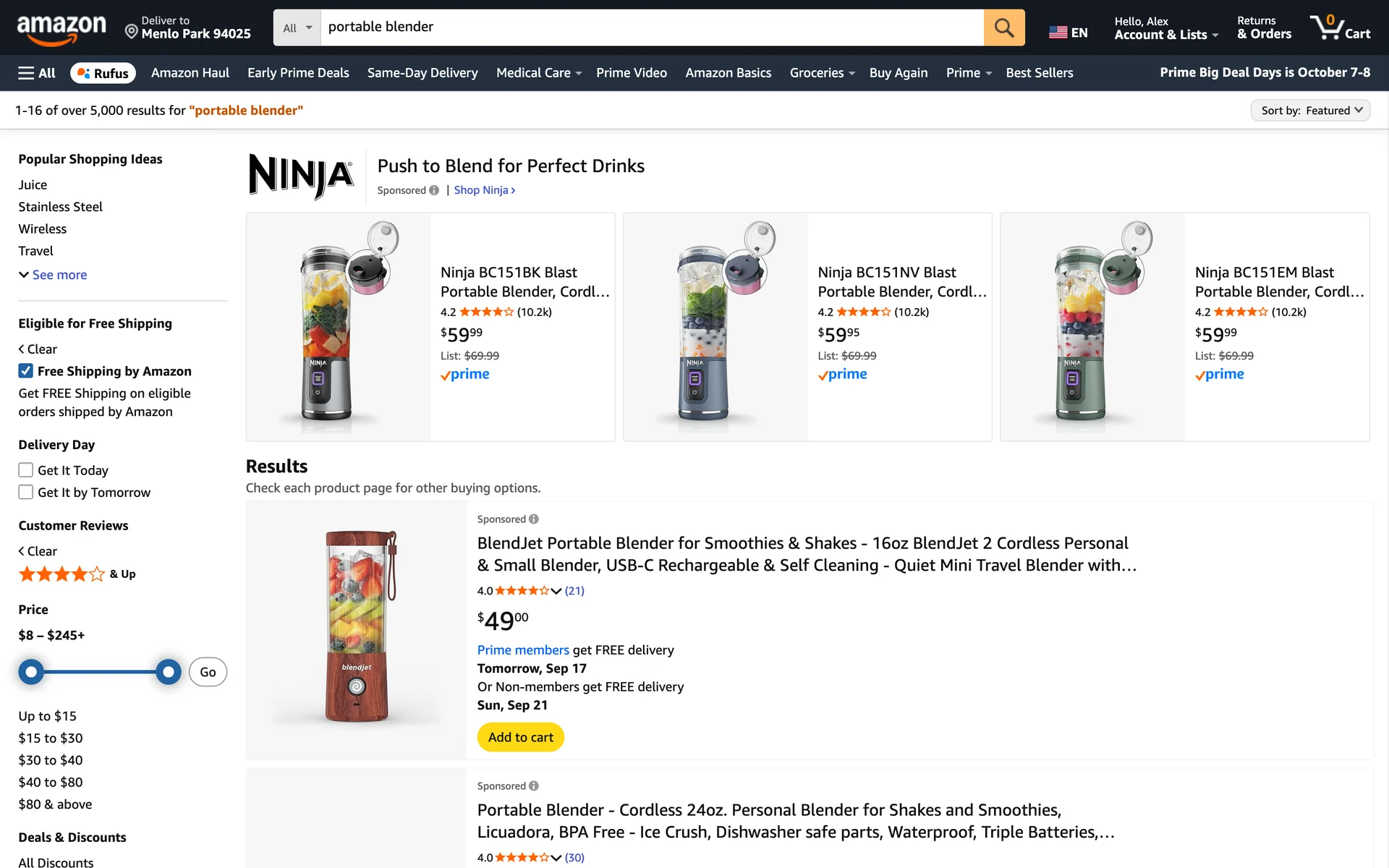Click the delivery location pin icon

[131, 31]
